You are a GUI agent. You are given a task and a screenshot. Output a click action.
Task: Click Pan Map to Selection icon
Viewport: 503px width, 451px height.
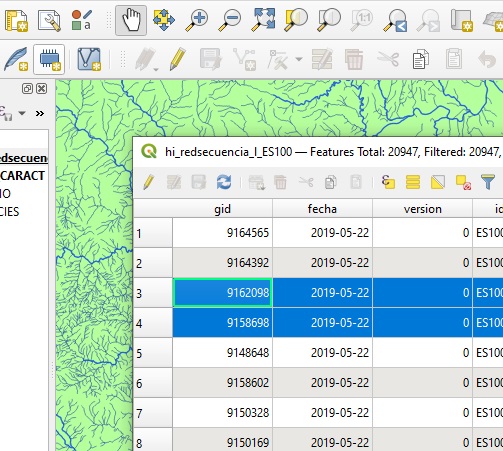tap(164, 21)
